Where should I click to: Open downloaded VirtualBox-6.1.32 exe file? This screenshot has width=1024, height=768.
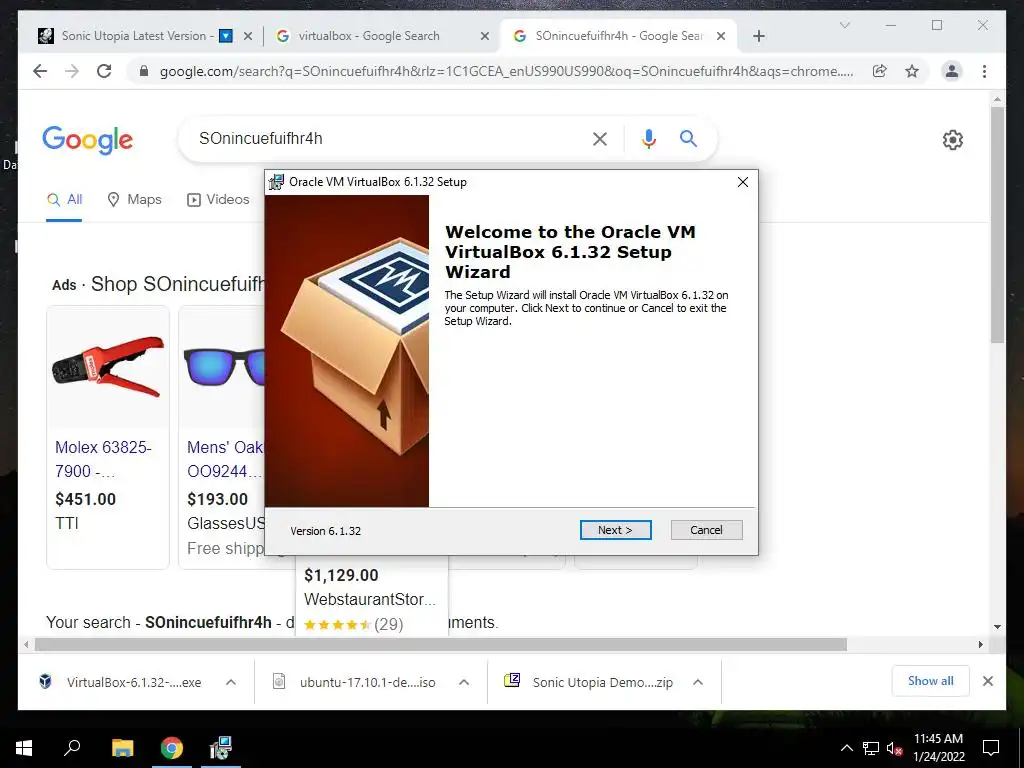point(121,682)
